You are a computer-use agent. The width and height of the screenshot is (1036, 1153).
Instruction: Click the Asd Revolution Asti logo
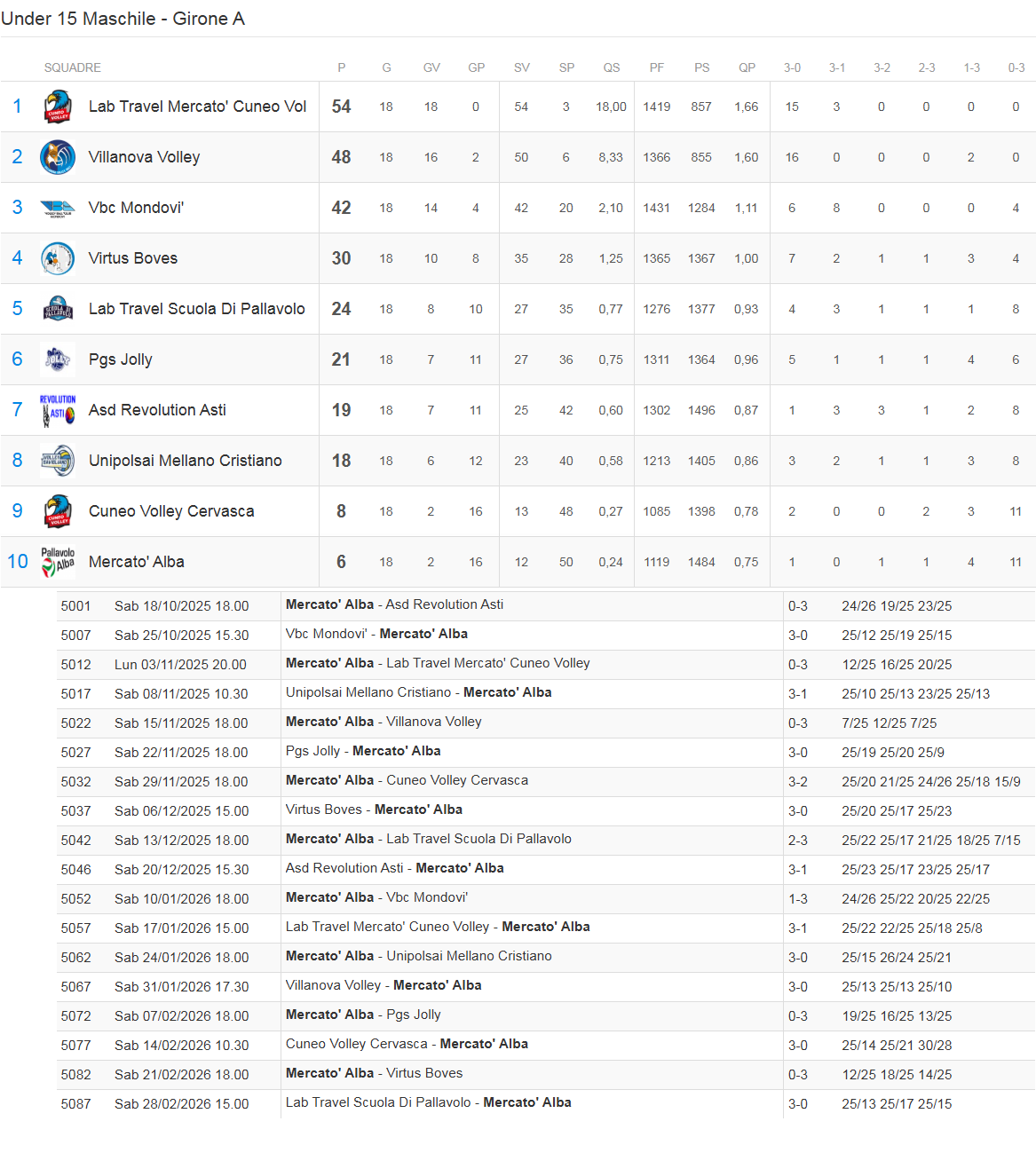click(x=58, y=410)
